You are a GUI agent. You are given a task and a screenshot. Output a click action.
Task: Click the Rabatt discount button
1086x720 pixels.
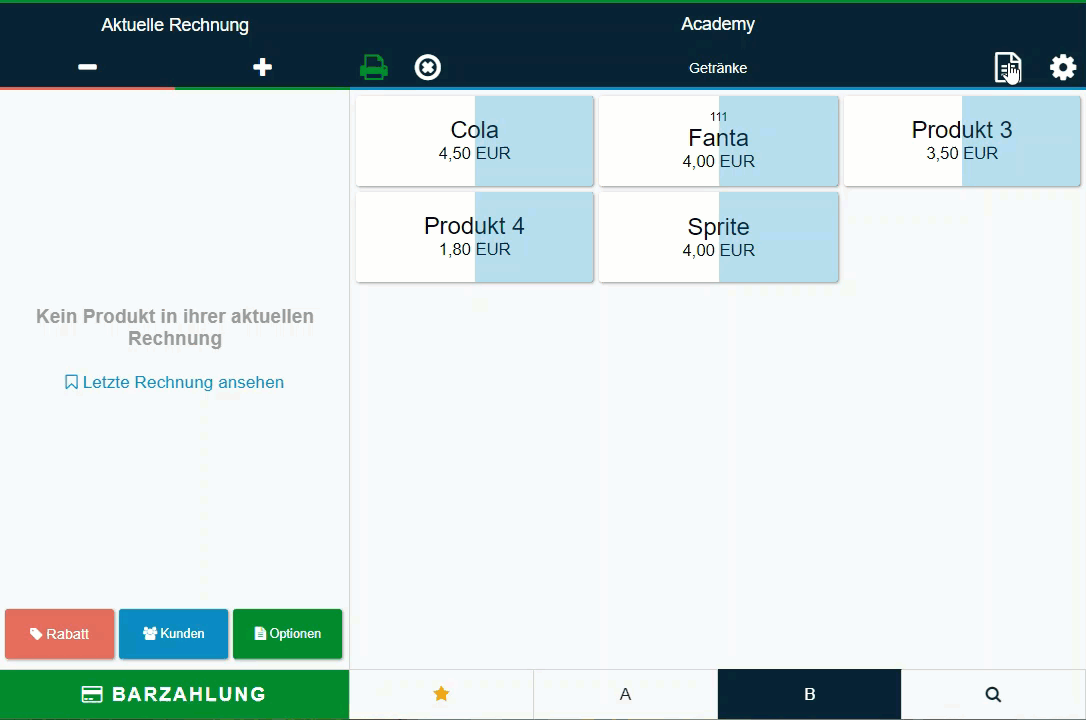pos(60,633)
